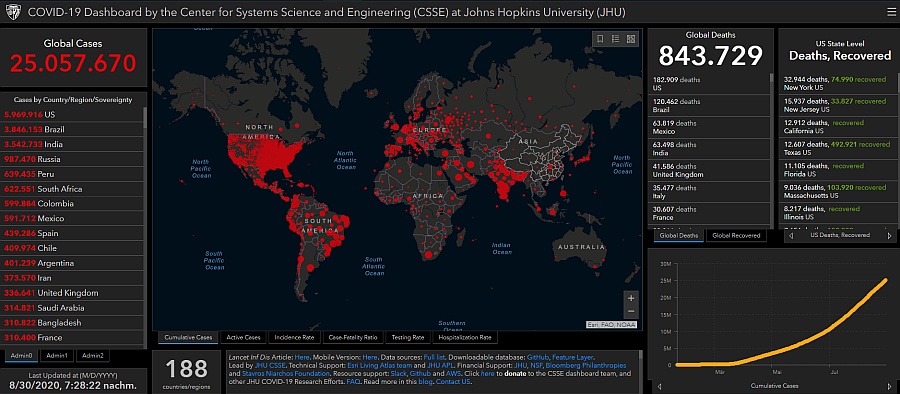
Task: Go to next US state panel arrow
Action: pos(889,235)
